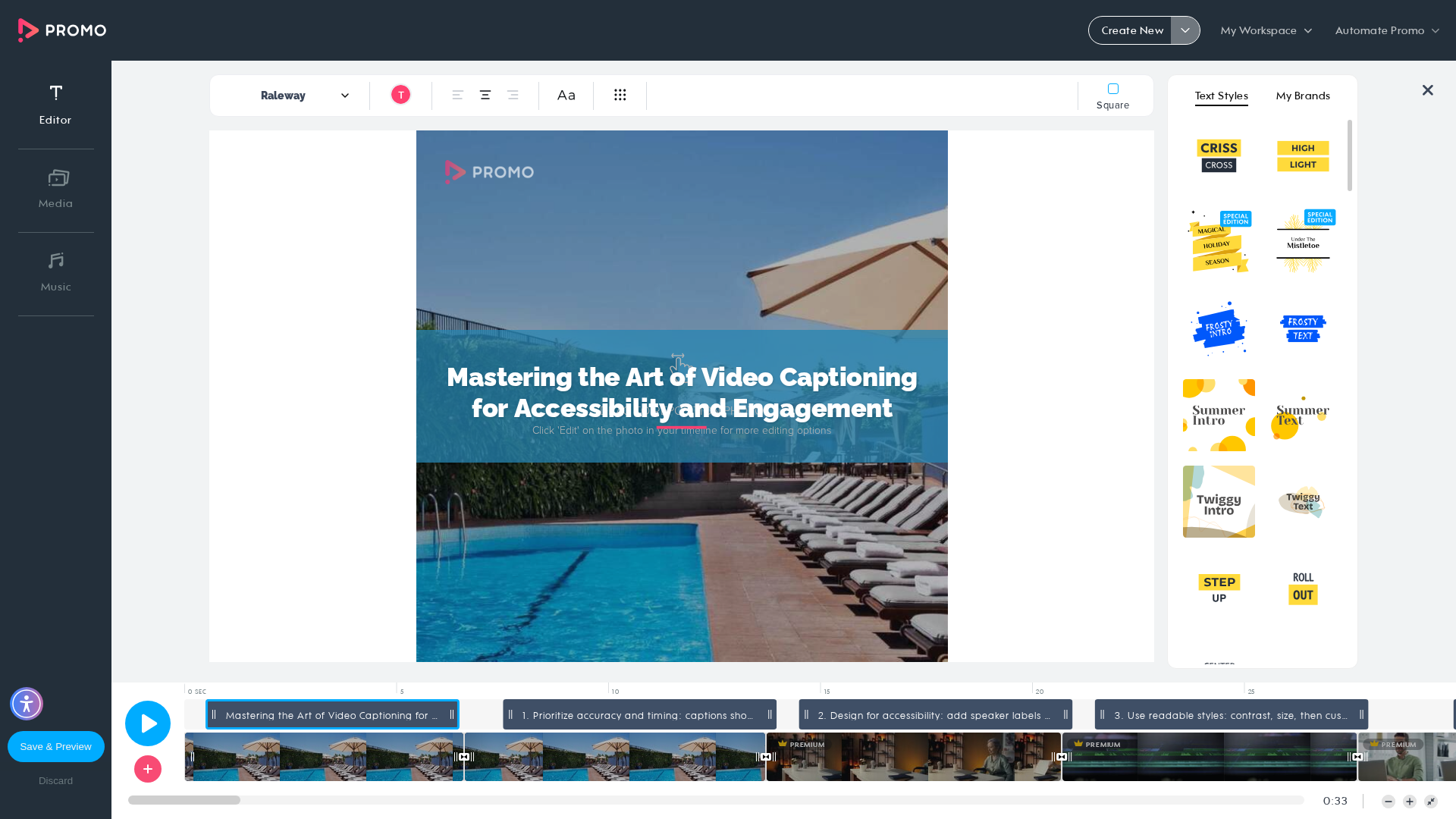This screenshot has width=1456, height=819.
Task: Open the My Workspace dropdown
Action: point(1266,30)
